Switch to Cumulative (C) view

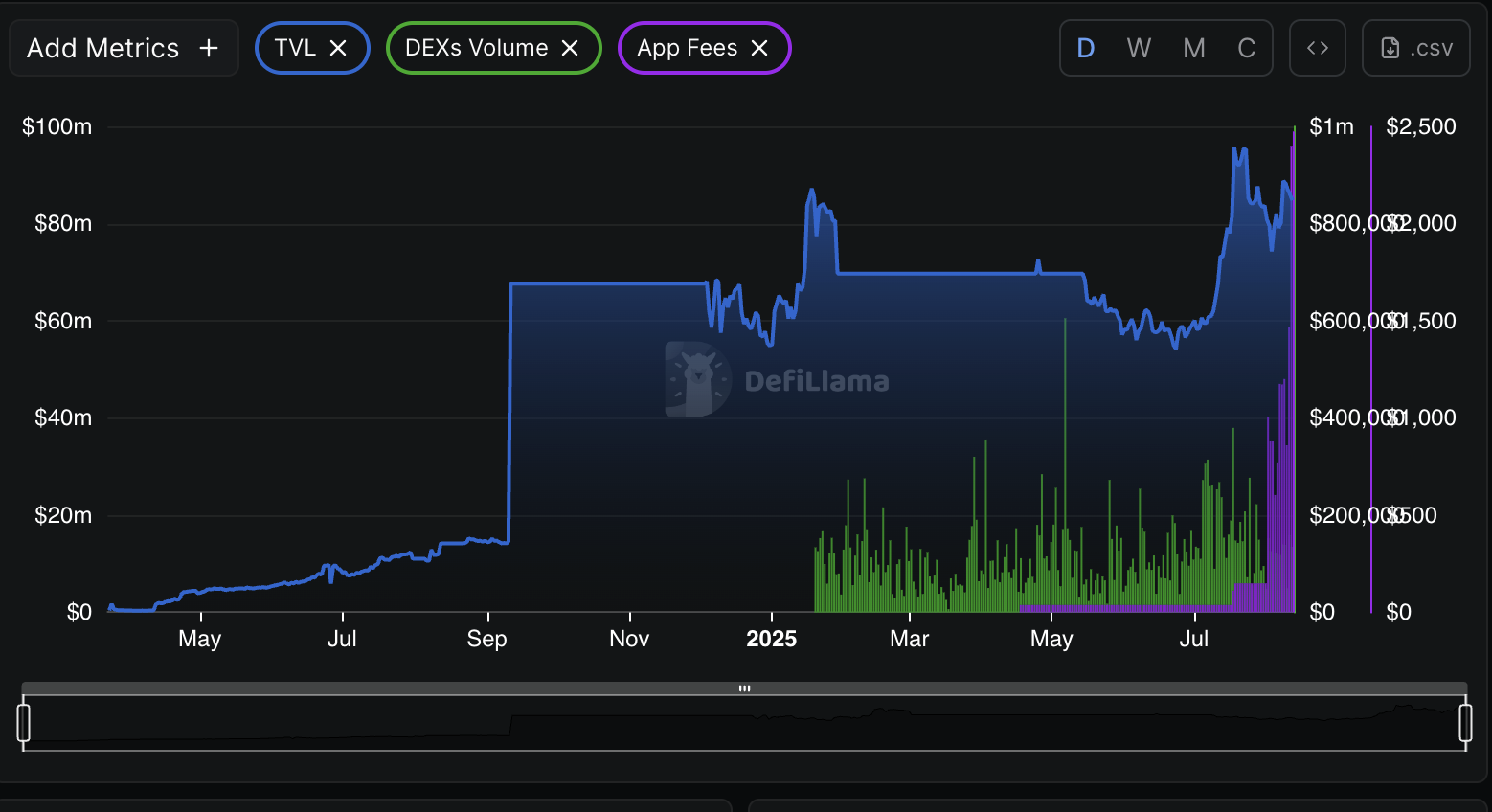click(x=1246, y=48)
